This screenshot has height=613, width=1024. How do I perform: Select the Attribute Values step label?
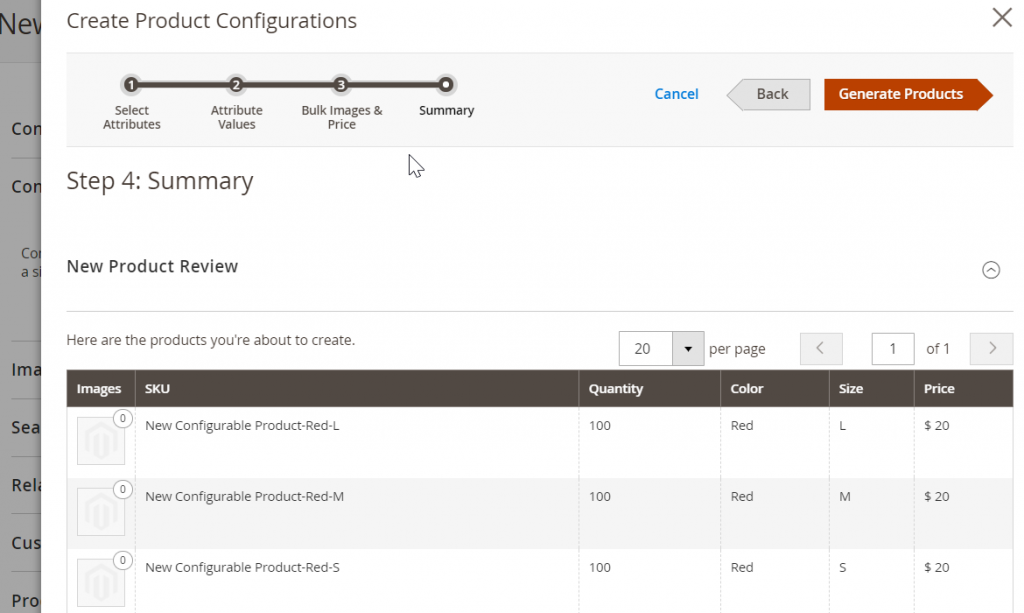[x=236, y=117]
